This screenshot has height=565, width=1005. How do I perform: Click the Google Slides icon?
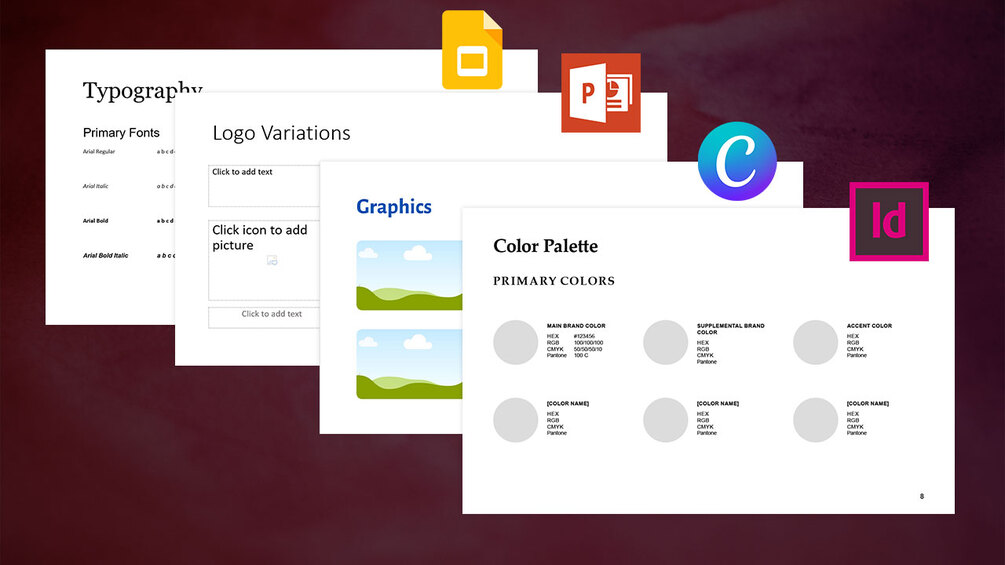coord(472,50)
